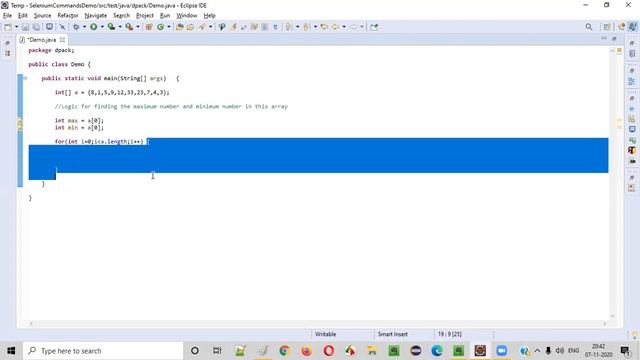Viewport: 640px width, 360px height.
Task: Collapse the main method fold marker
Action: coord(25,78)
